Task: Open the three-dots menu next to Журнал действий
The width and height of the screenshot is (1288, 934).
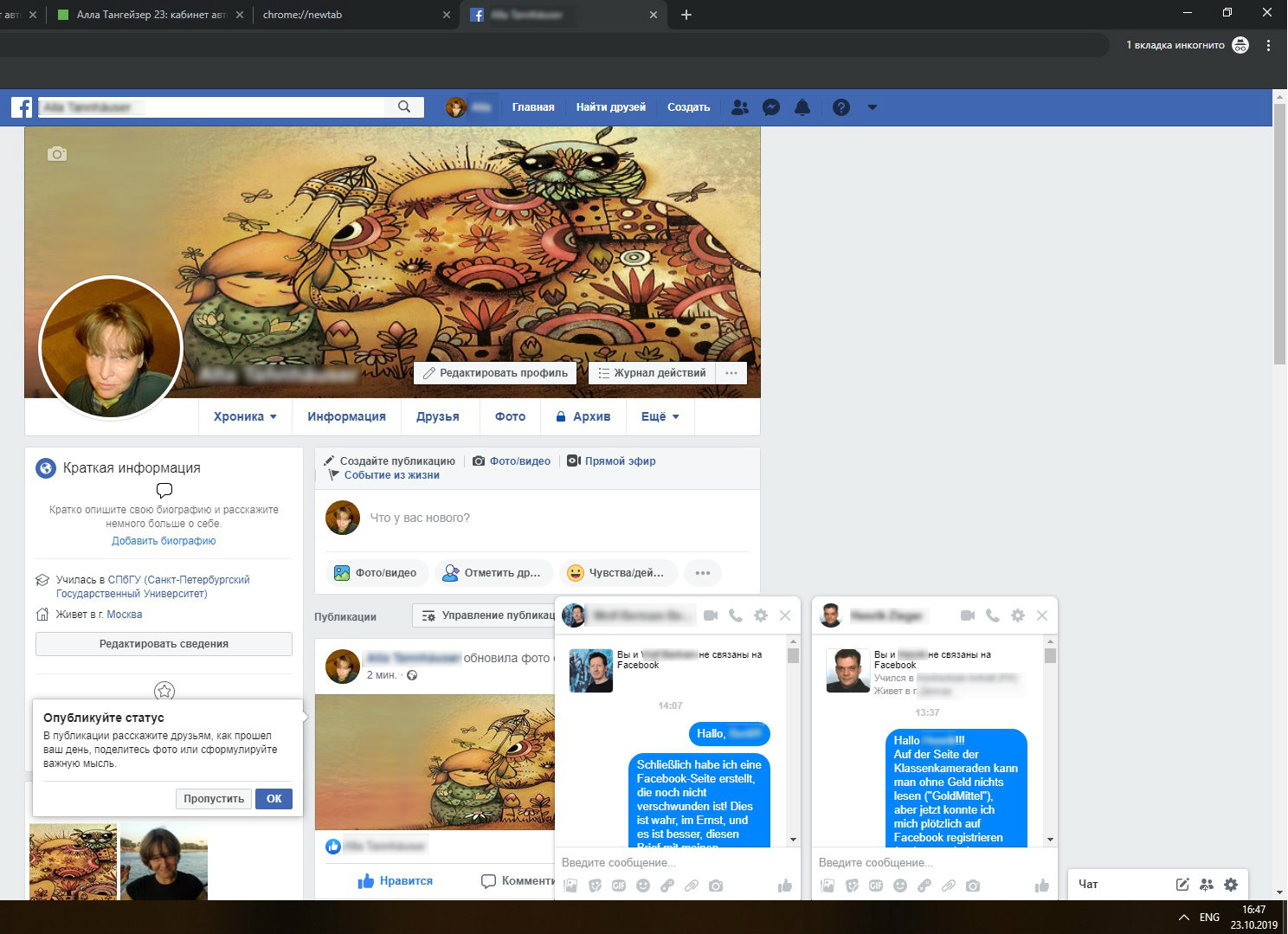Action: [731, 373]
